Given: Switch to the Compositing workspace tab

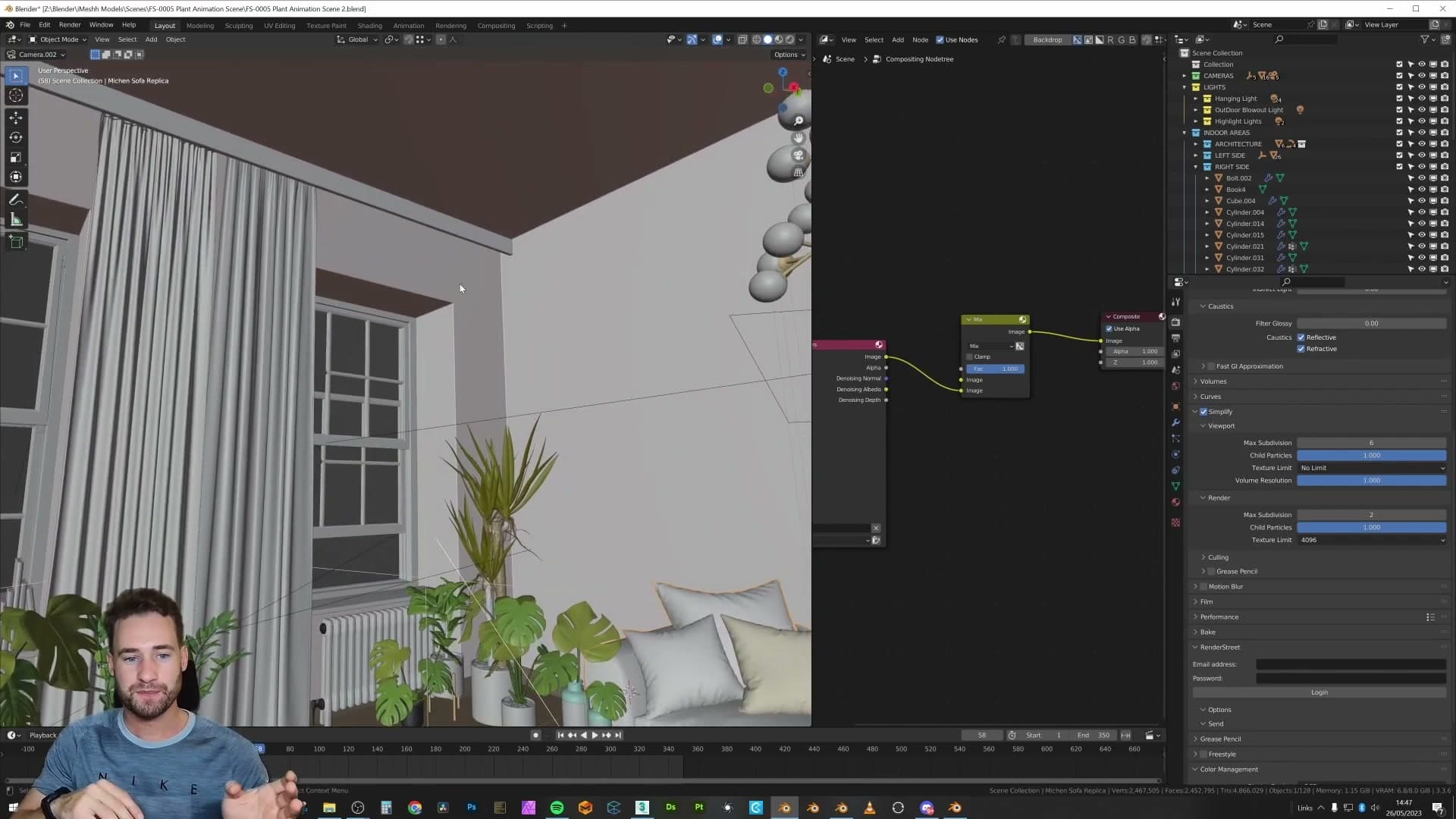Looking at the screenshot, I should 496,26.
